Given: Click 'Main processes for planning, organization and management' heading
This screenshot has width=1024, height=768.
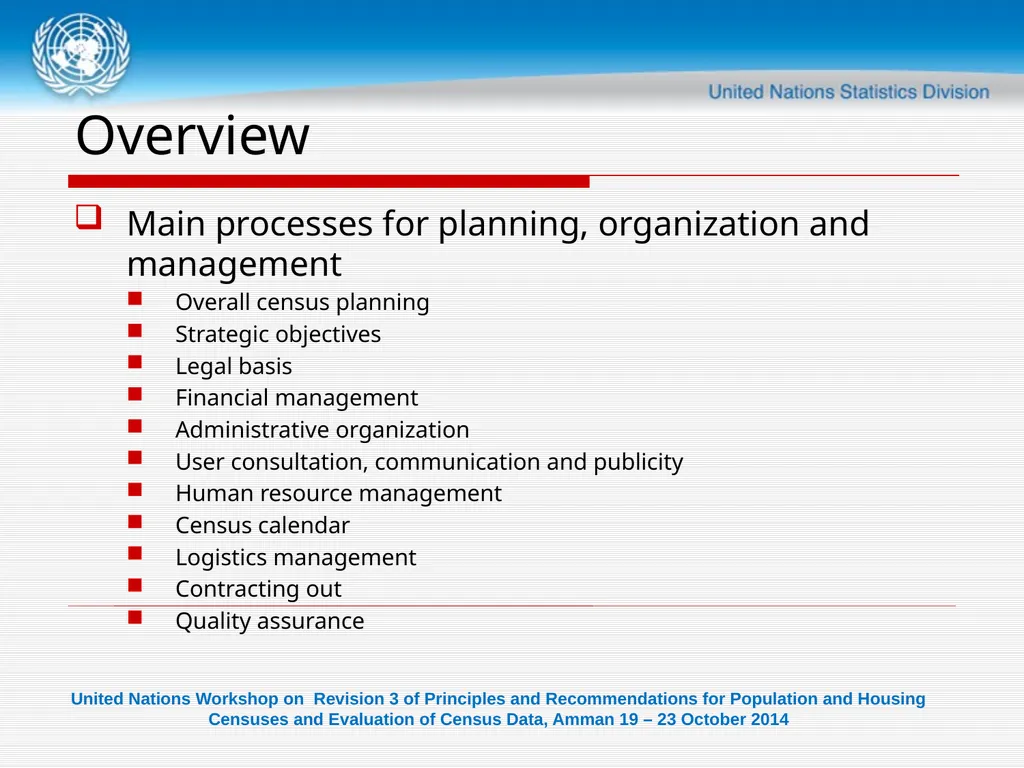Looking at the screenshot, I should [498, 243].
